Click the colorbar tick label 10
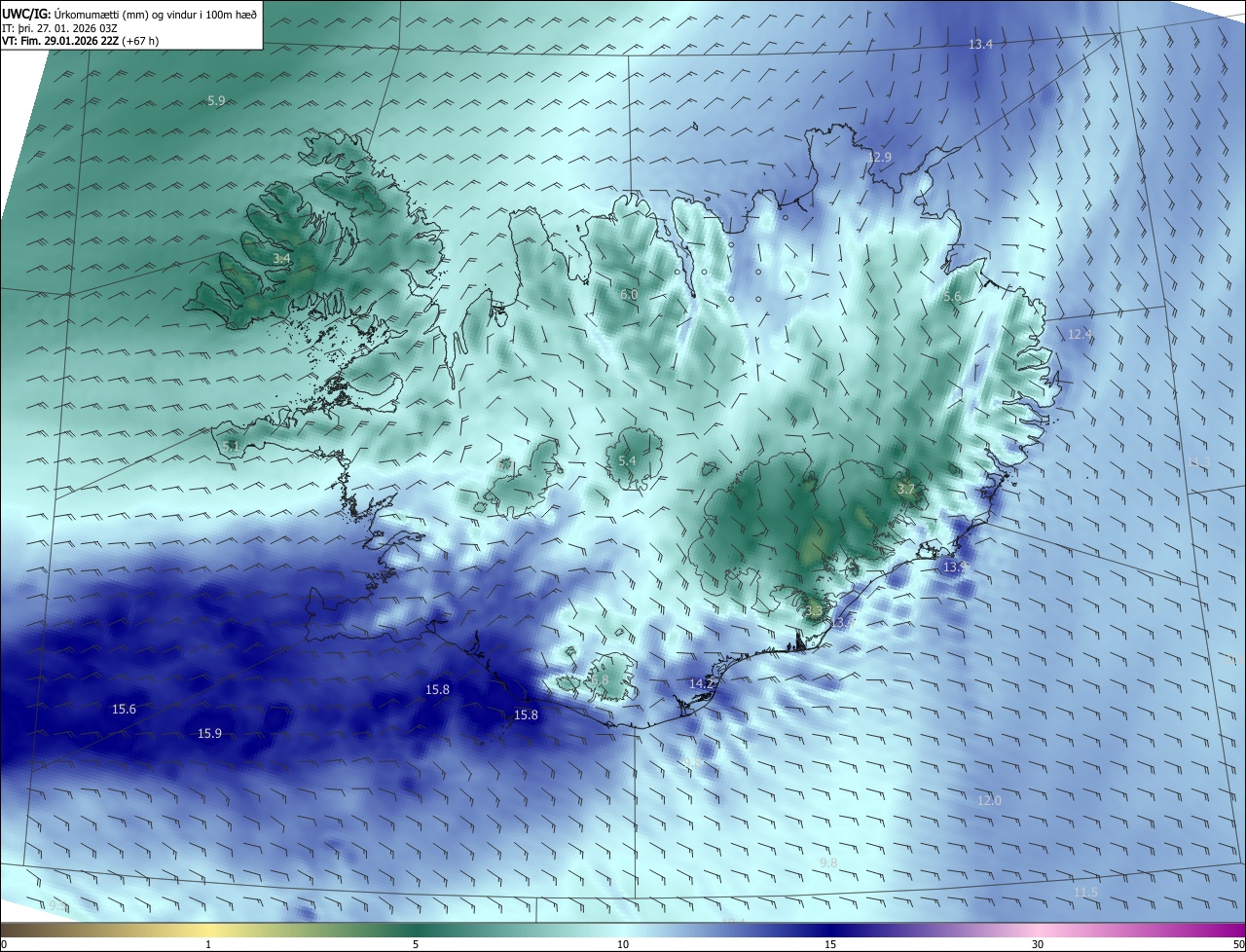1246x952 pixels. tap(623, 944)
